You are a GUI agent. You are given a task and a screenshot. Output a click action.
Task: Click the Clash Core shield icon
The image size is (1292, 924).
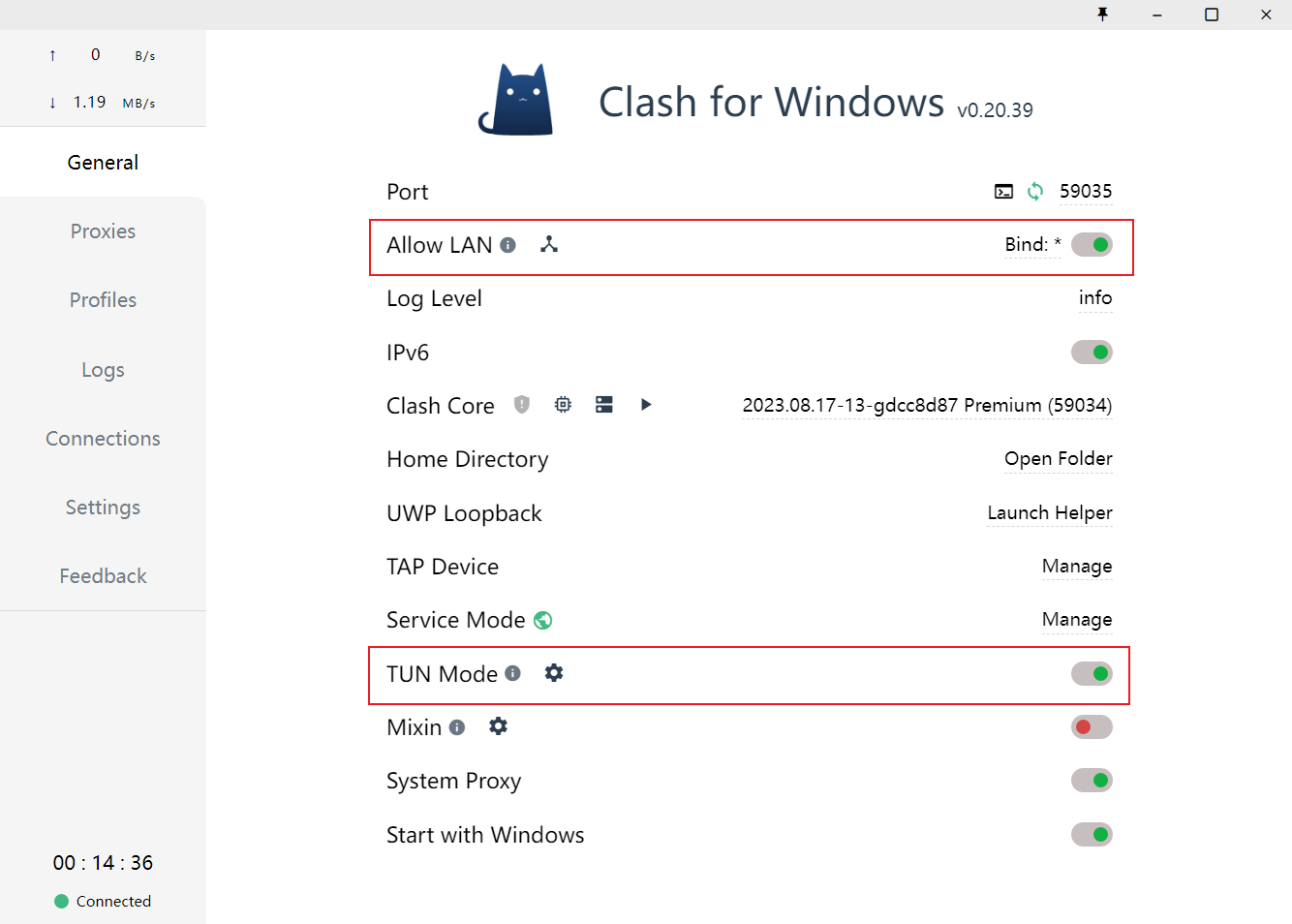click(522, 405)
